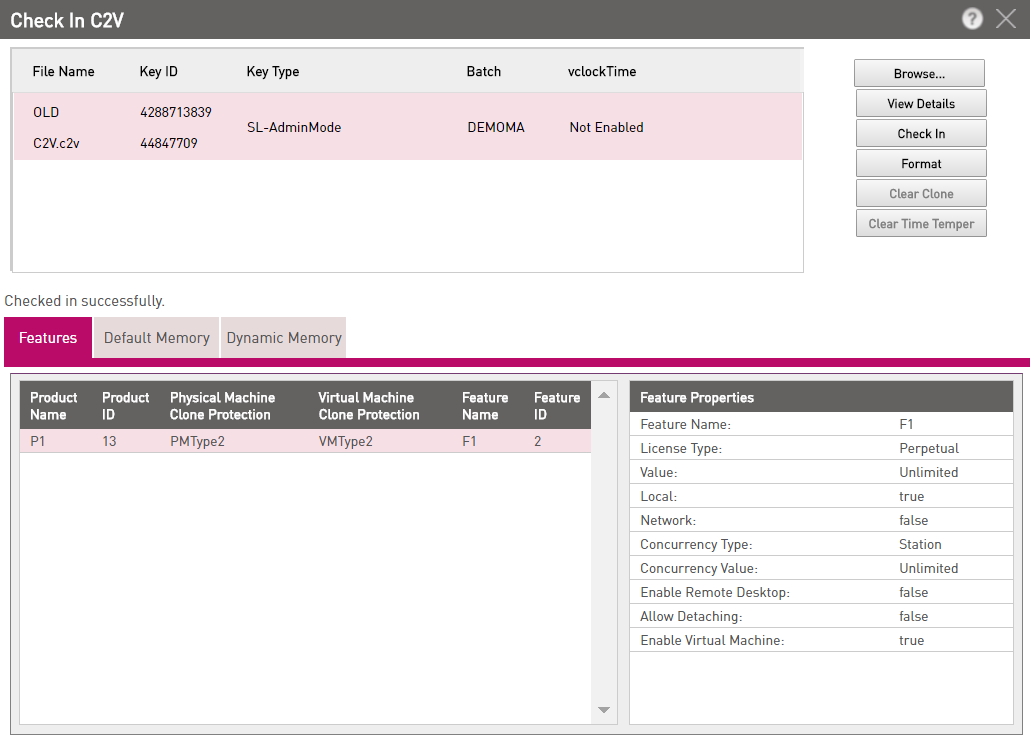This screenshot has width=1030, height=741.
Task: Click the Format button
Action: click(921, 164)
